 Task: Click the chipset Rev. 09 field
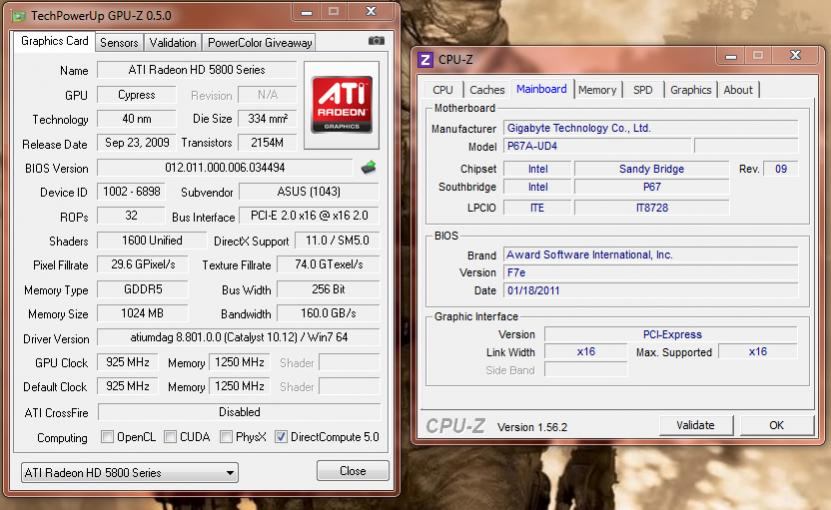[781, 169]
